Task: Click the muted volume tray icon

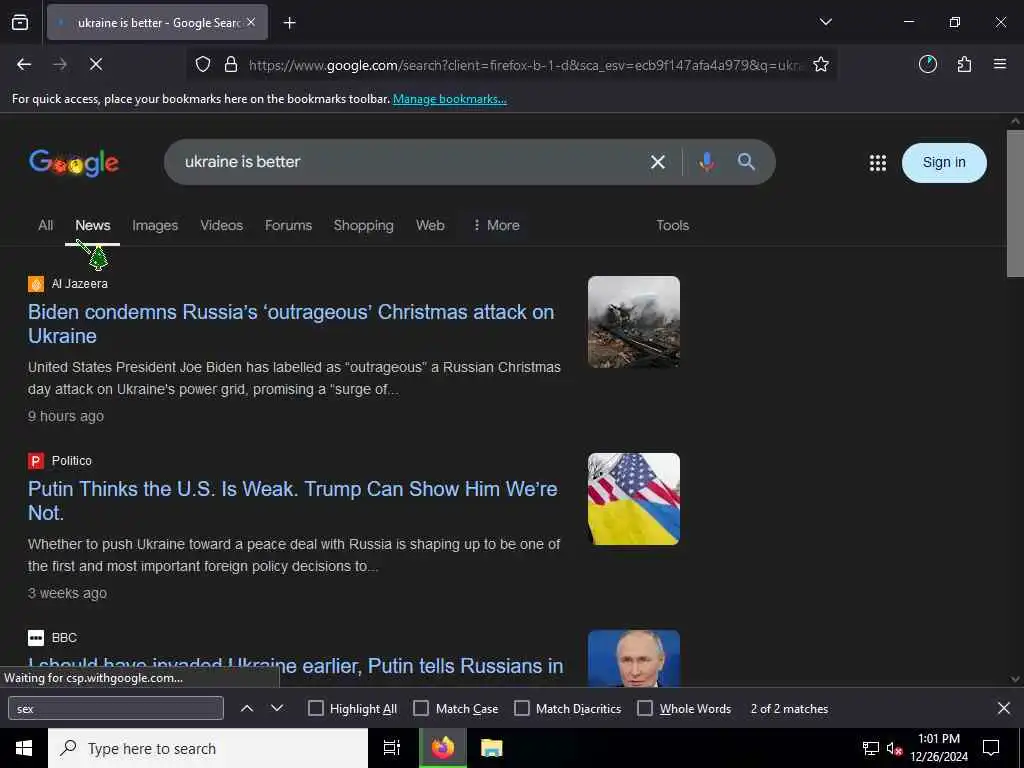Action: 894,748
